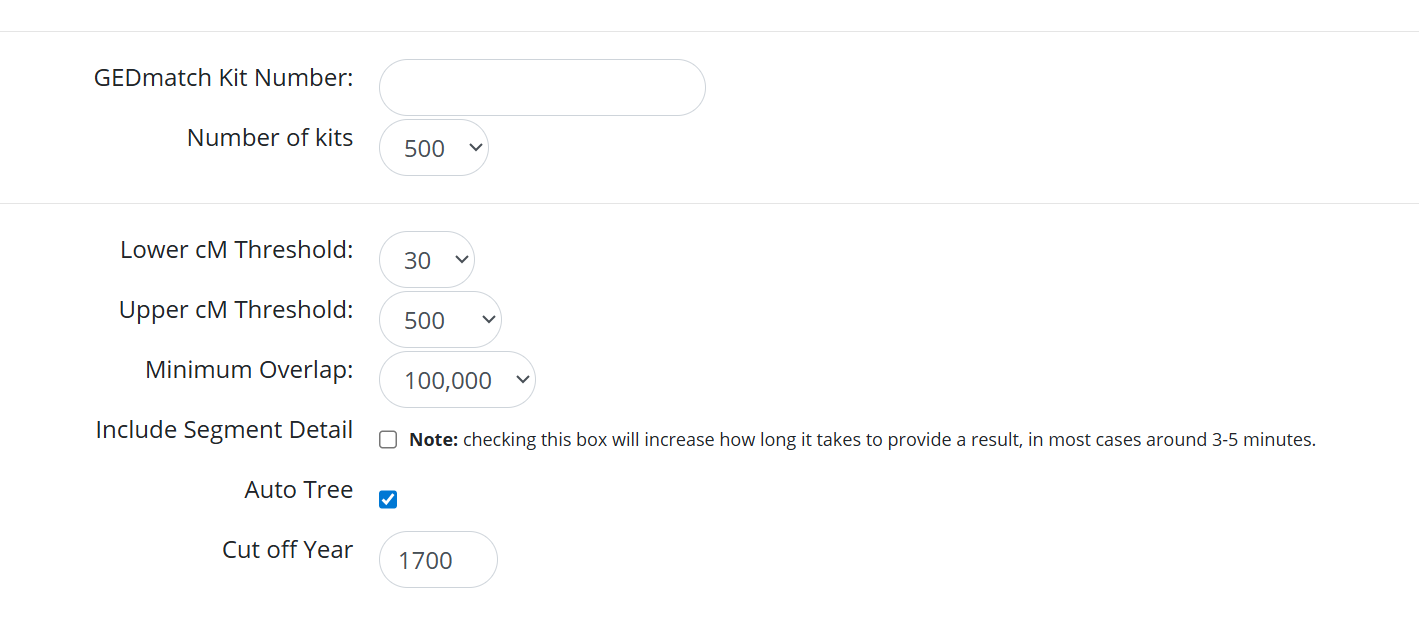Image resolution: width=1419 pixels, height=623 pixels.
Task: Expand the Minimum Overlap dropdown
Action: click(x=457, y=380)
